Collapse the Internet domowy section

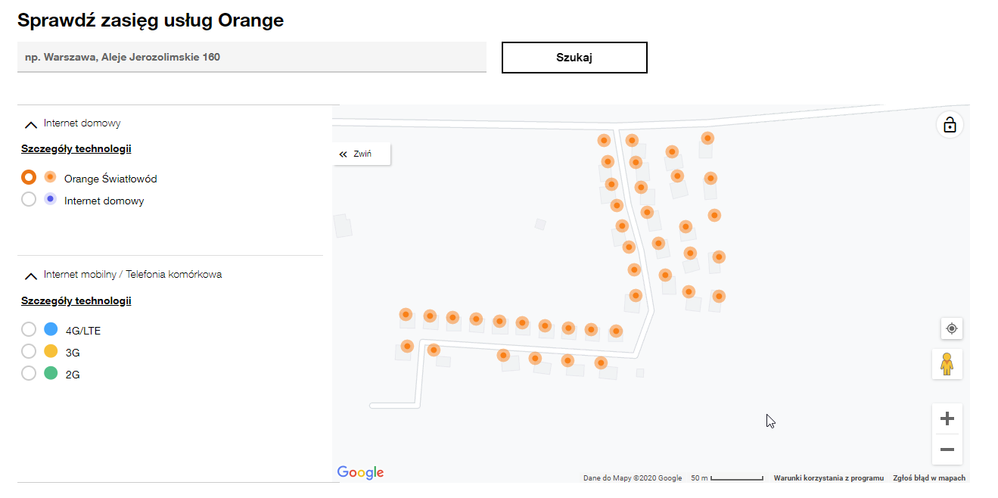coord(30,124)
